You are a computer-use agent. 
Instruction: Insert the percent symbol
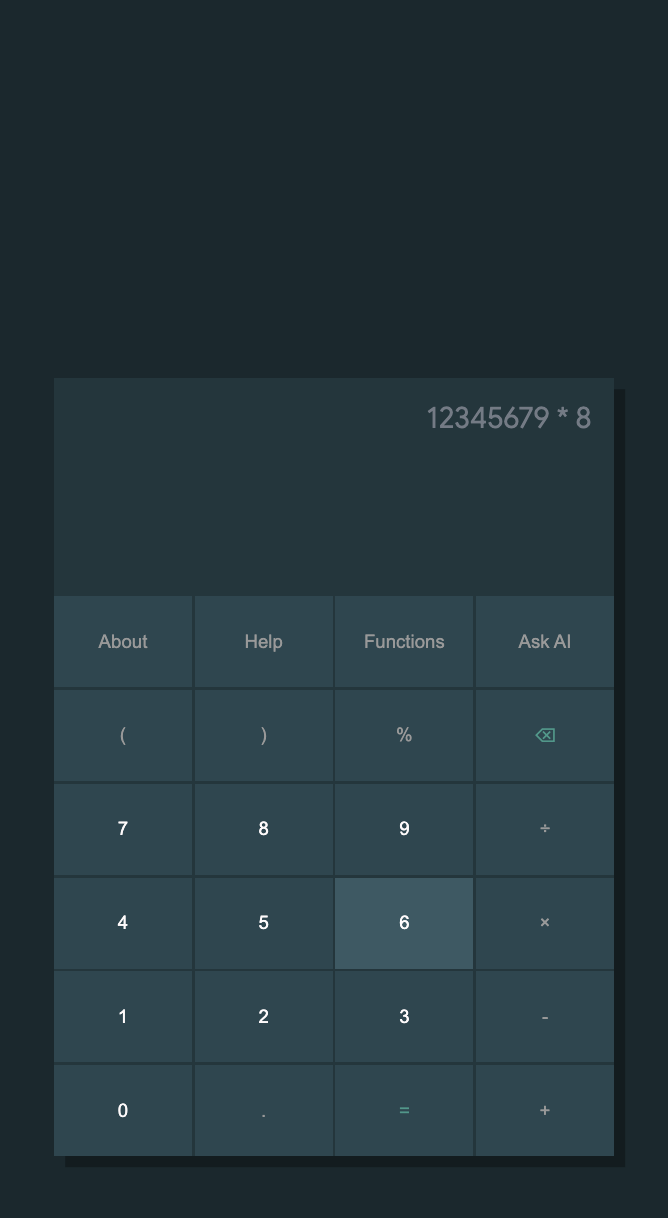click(x=404, y=735)
